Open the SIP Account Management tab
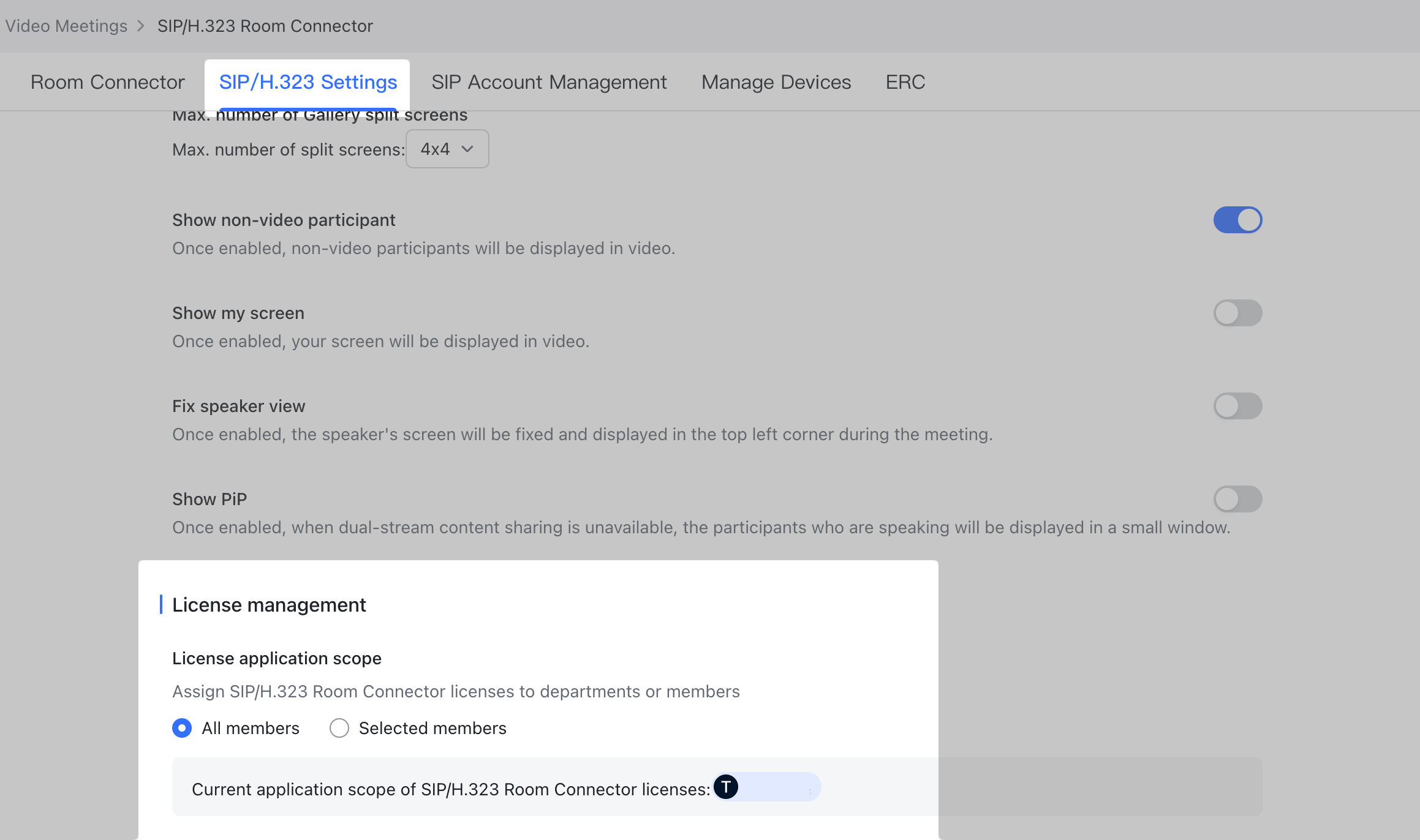1420x840 pixels. click(549, 81)
